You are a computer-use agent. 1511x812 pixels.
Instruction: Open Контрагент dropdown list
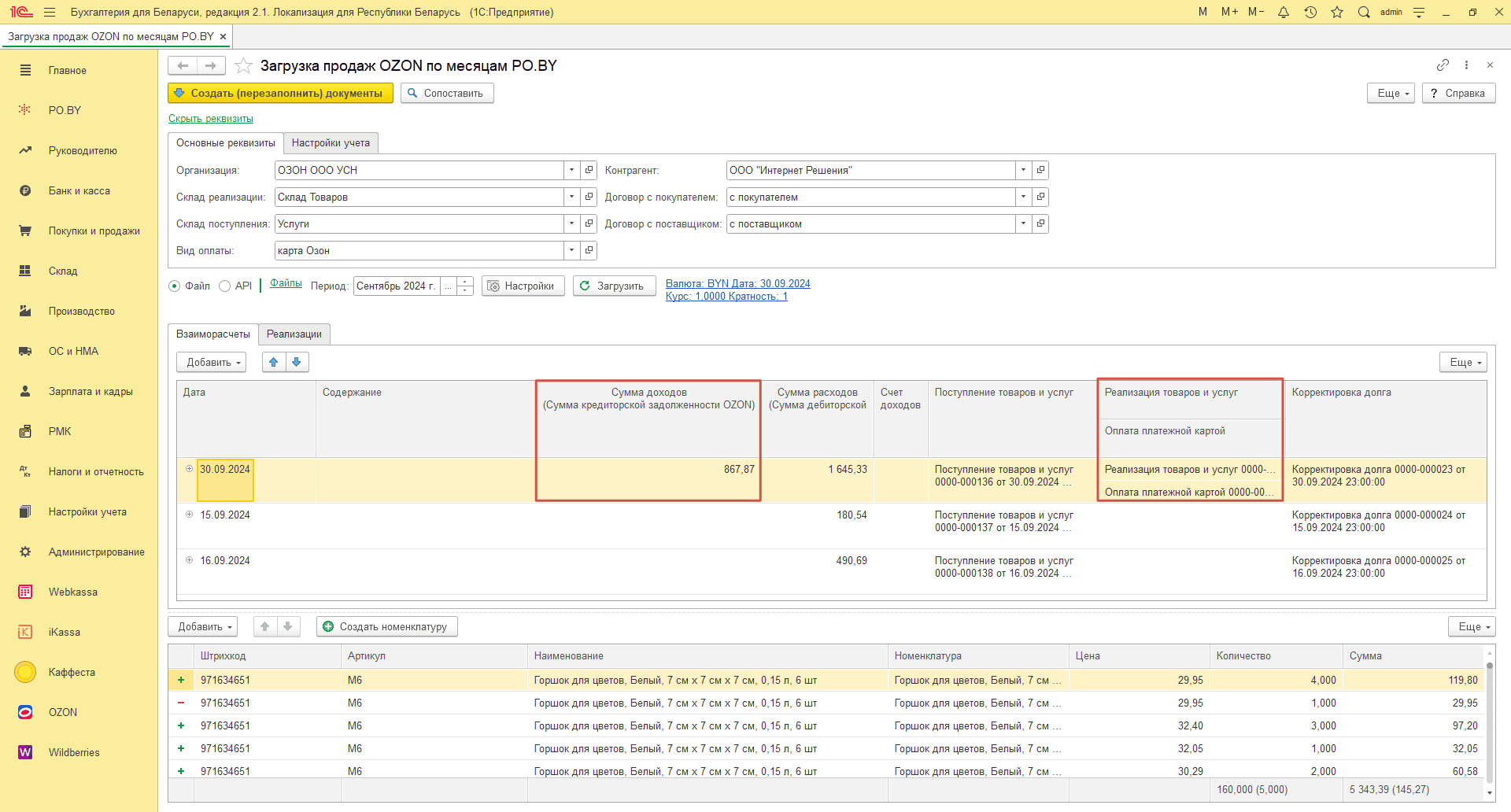[x=1023, y=170]
